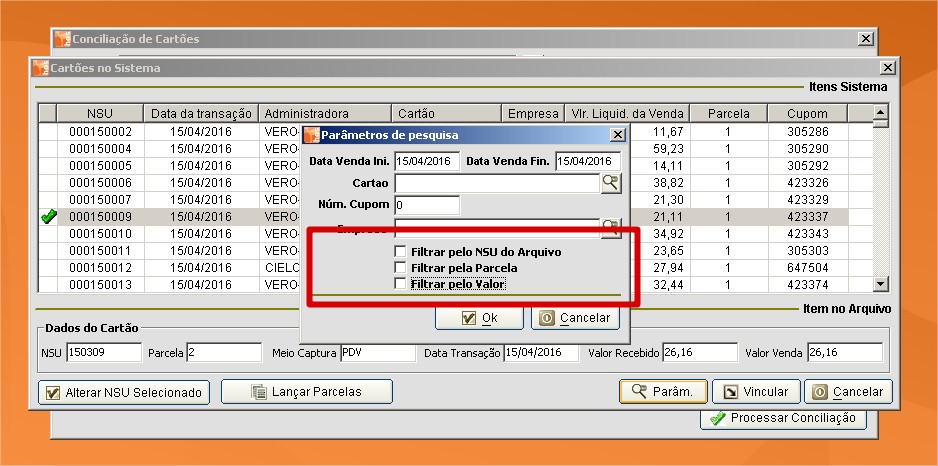Image resolution: width=938 pixels, height=466 pixels.
Task: Close the Cartões no Sistema window
Action: tap(886, 68)
